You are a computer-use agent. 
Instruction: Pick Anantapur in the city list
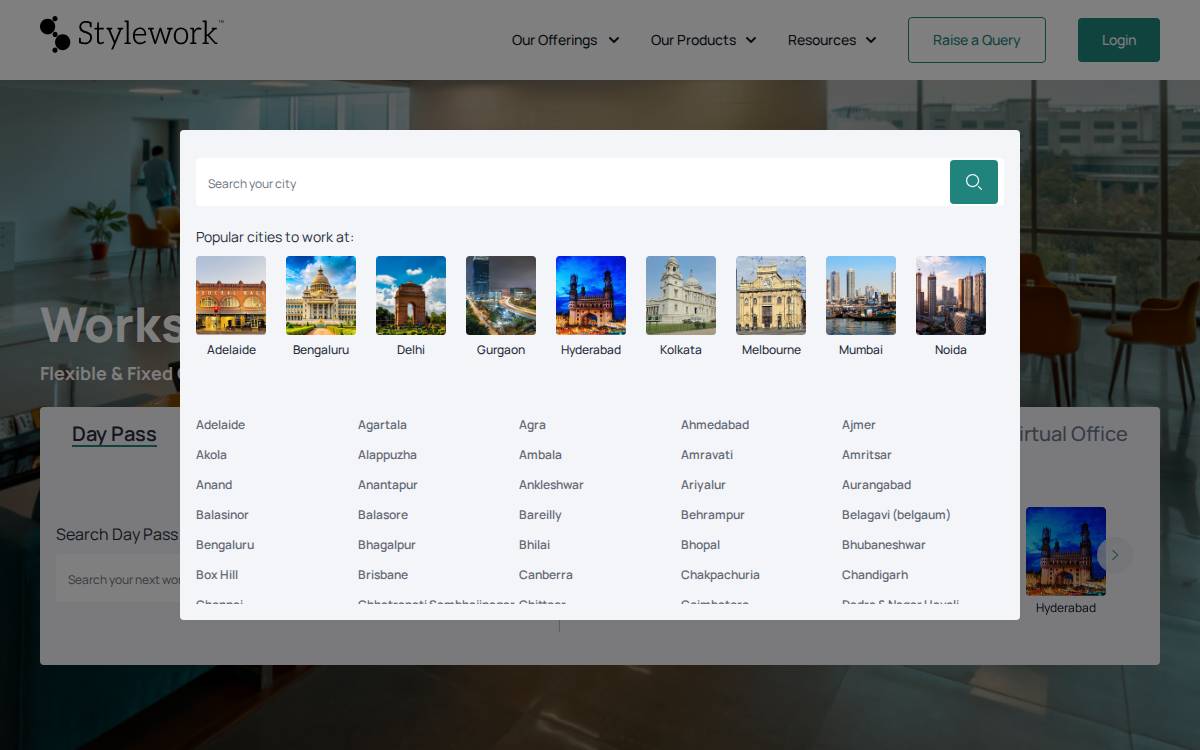pyautogui.click(x=388, y=485)
